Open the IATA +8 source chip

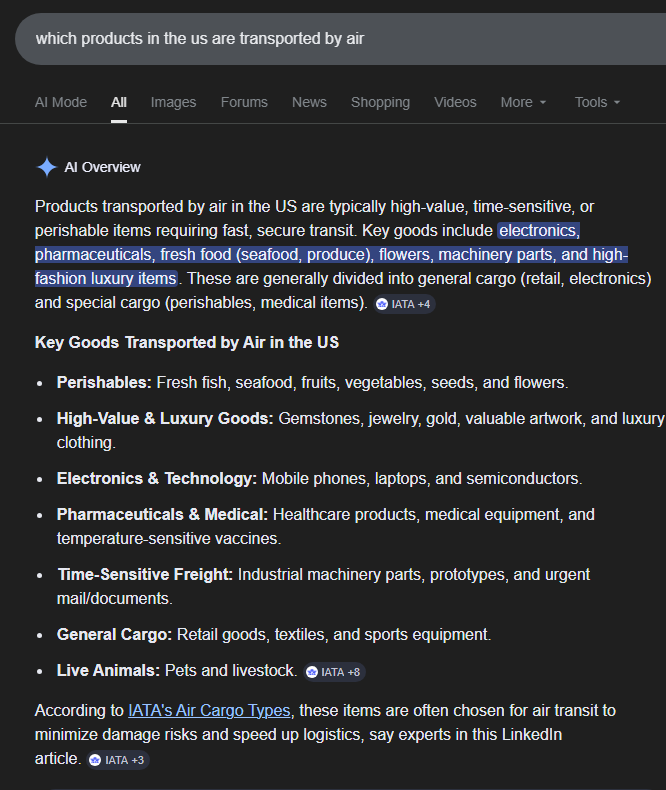[x=334, y=672]
